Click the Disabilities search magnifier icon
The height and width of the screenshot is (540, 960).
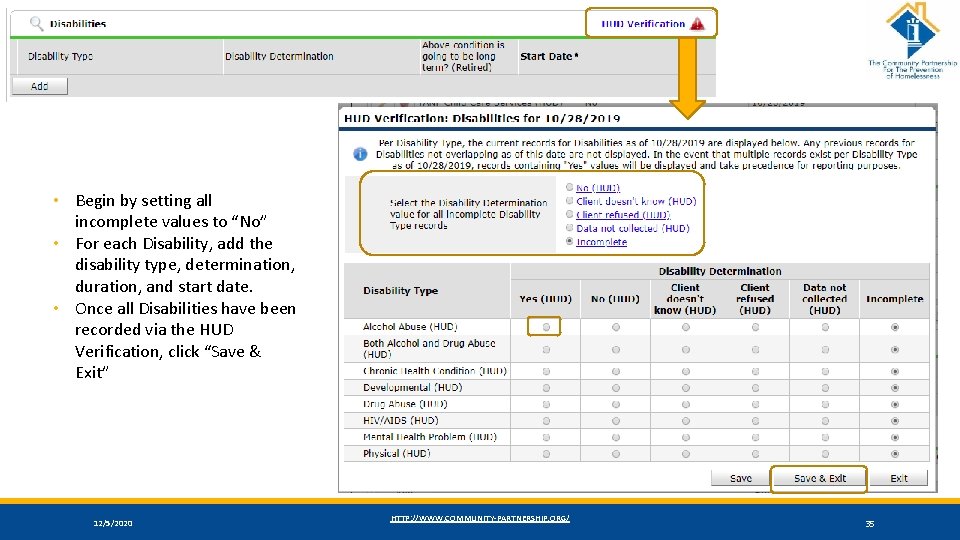(36, 23)
